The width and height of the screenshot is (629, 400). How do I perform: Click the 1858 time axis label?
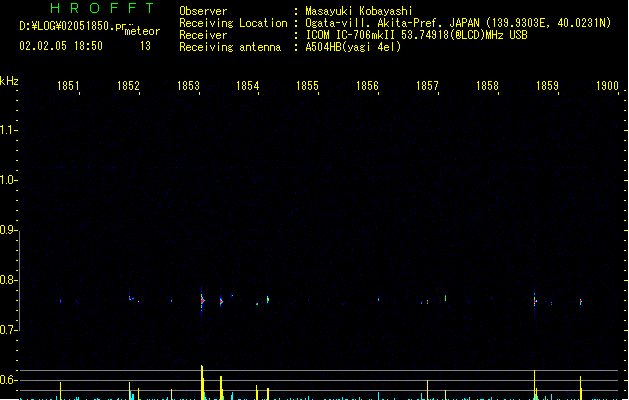pos(487,85)
